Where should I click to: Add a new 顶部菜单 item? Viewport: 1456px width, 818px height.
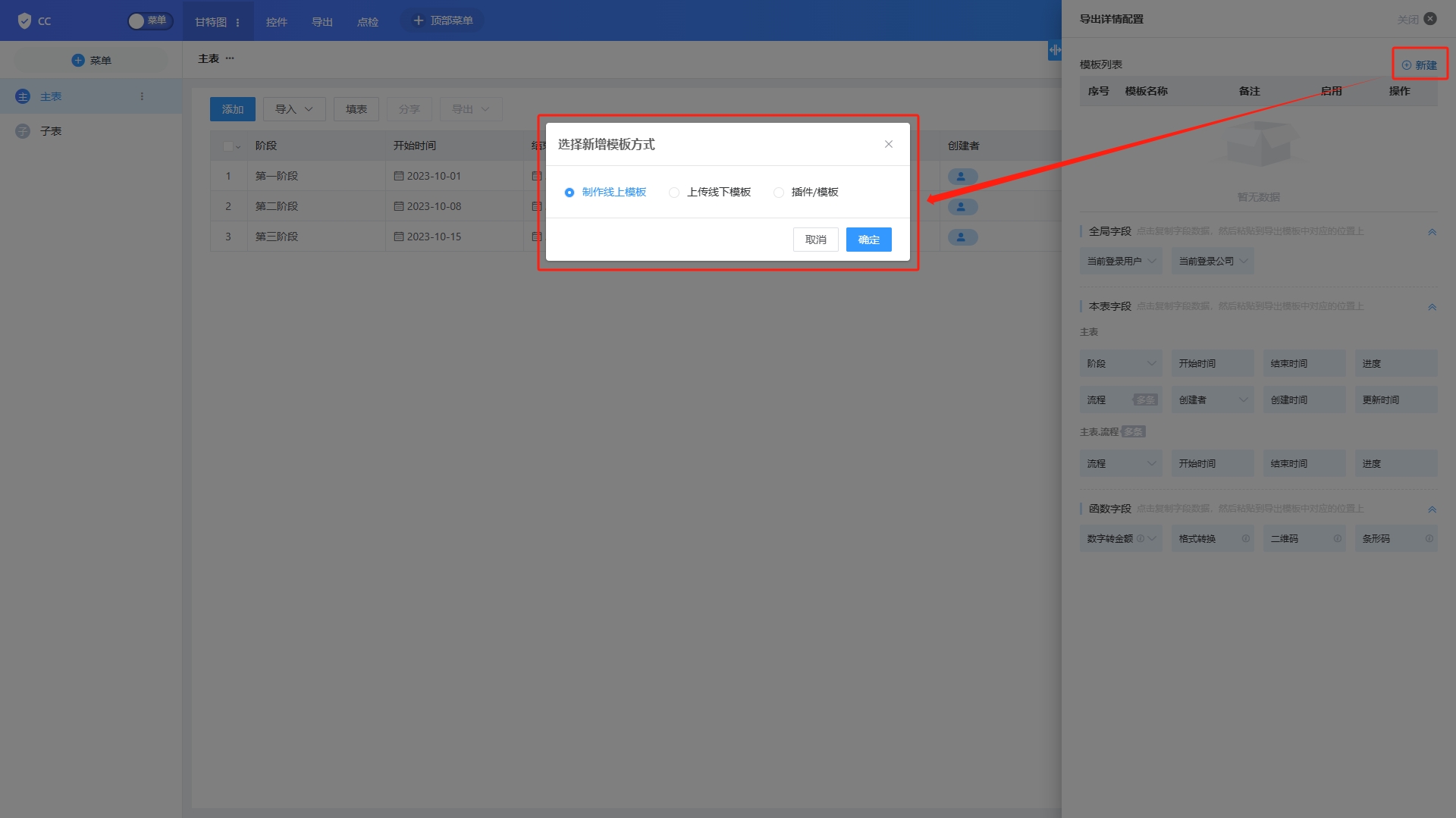(x=442, y=20)
